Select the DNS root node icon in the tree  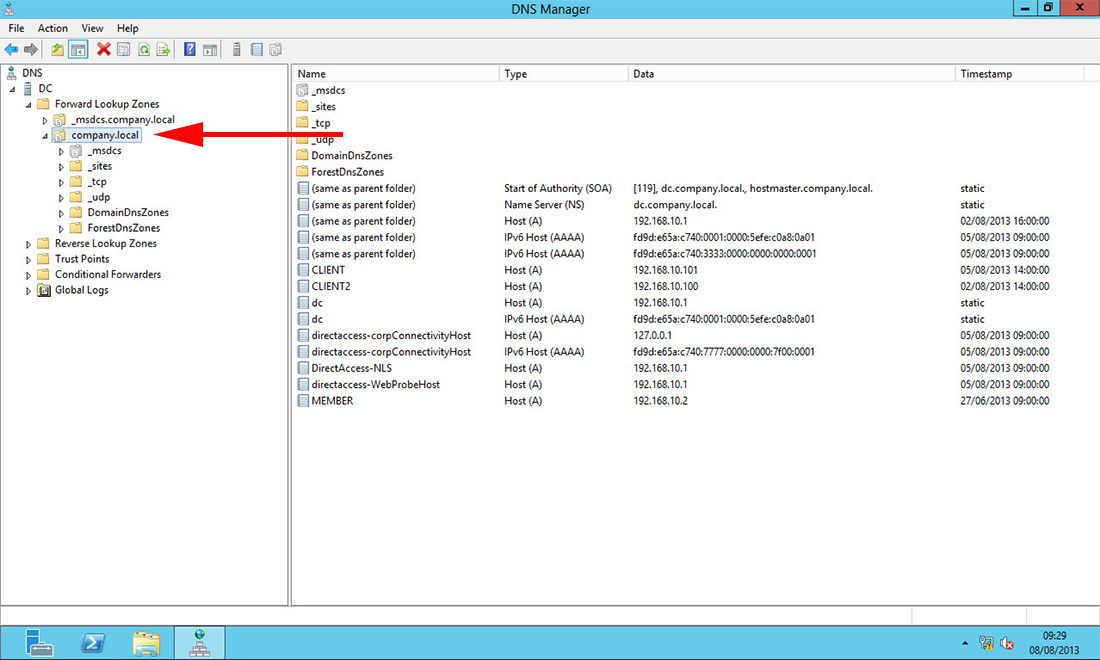12,73
